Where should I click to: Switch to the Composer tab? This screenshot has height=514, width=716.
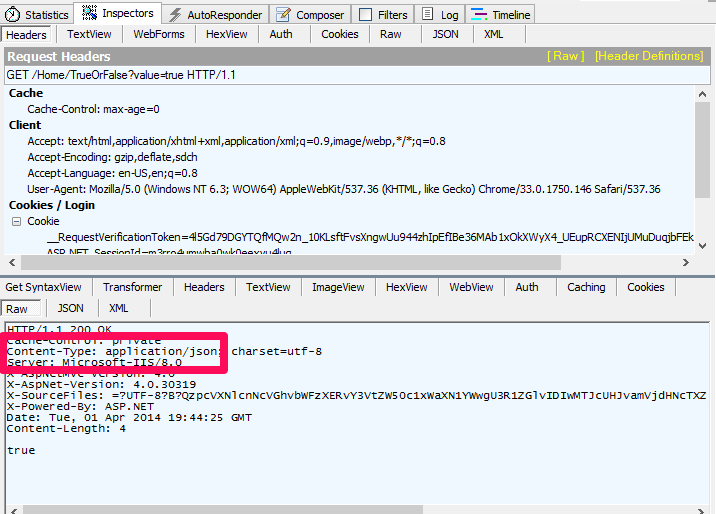click(x=310, y=14)
